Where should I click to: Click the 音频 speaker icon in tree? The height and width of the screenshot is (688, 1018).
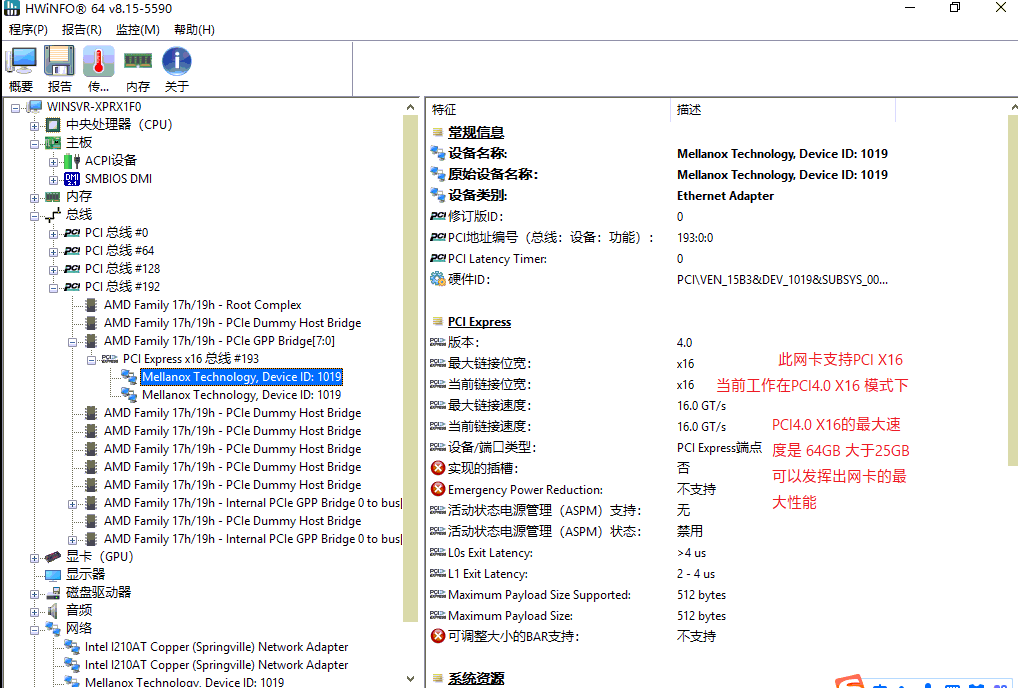(53, 611)
